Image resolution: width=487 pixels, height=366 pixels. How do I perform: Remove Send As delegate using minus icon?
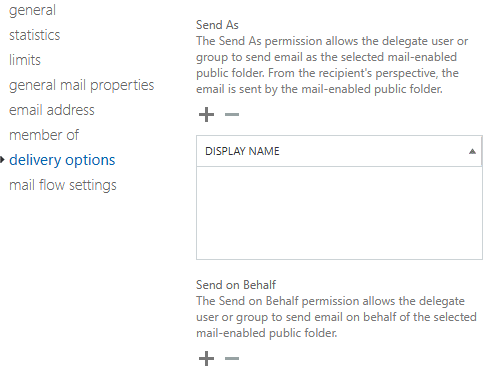(x=232, y=115)
